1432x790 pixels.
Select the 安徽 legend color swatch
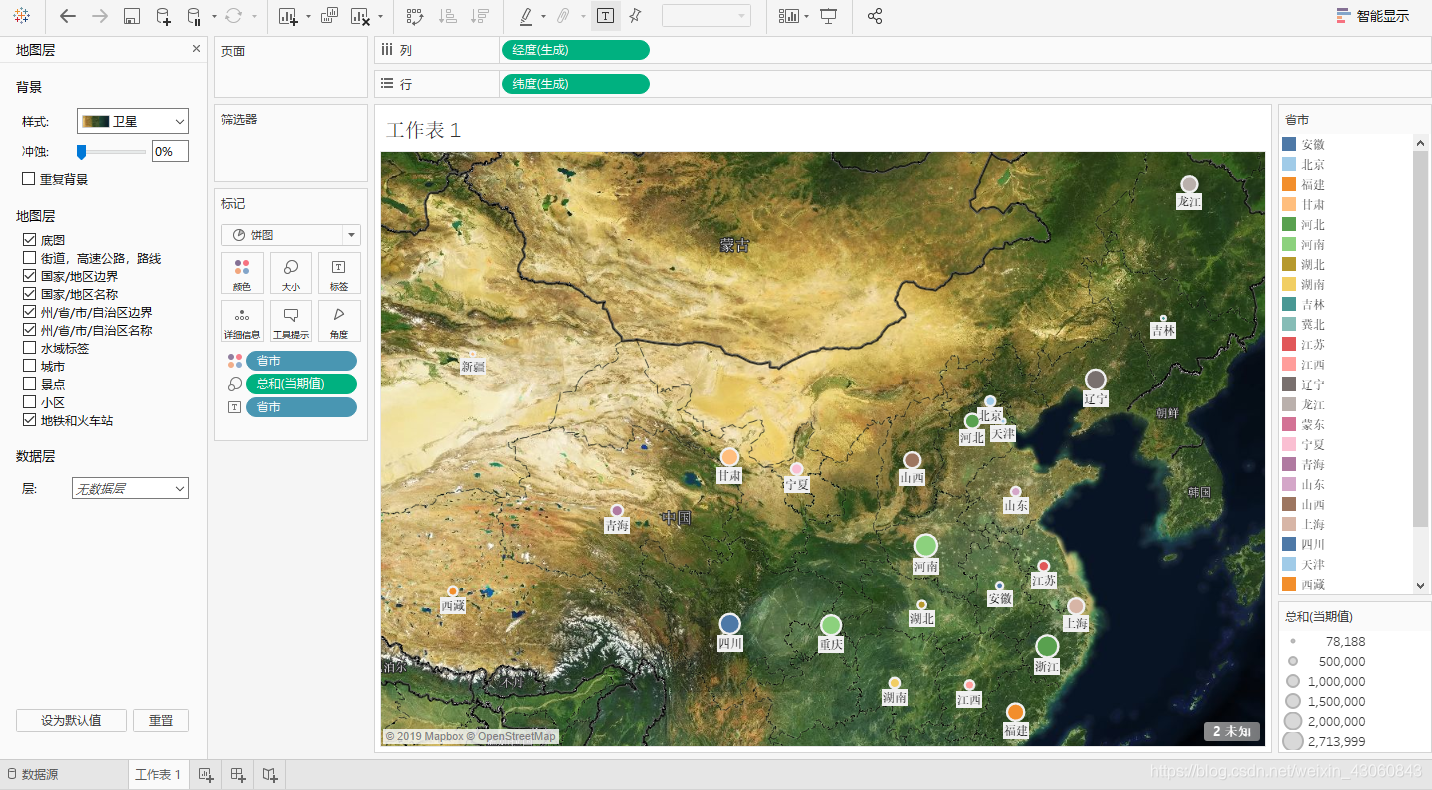pos(1289,144)
